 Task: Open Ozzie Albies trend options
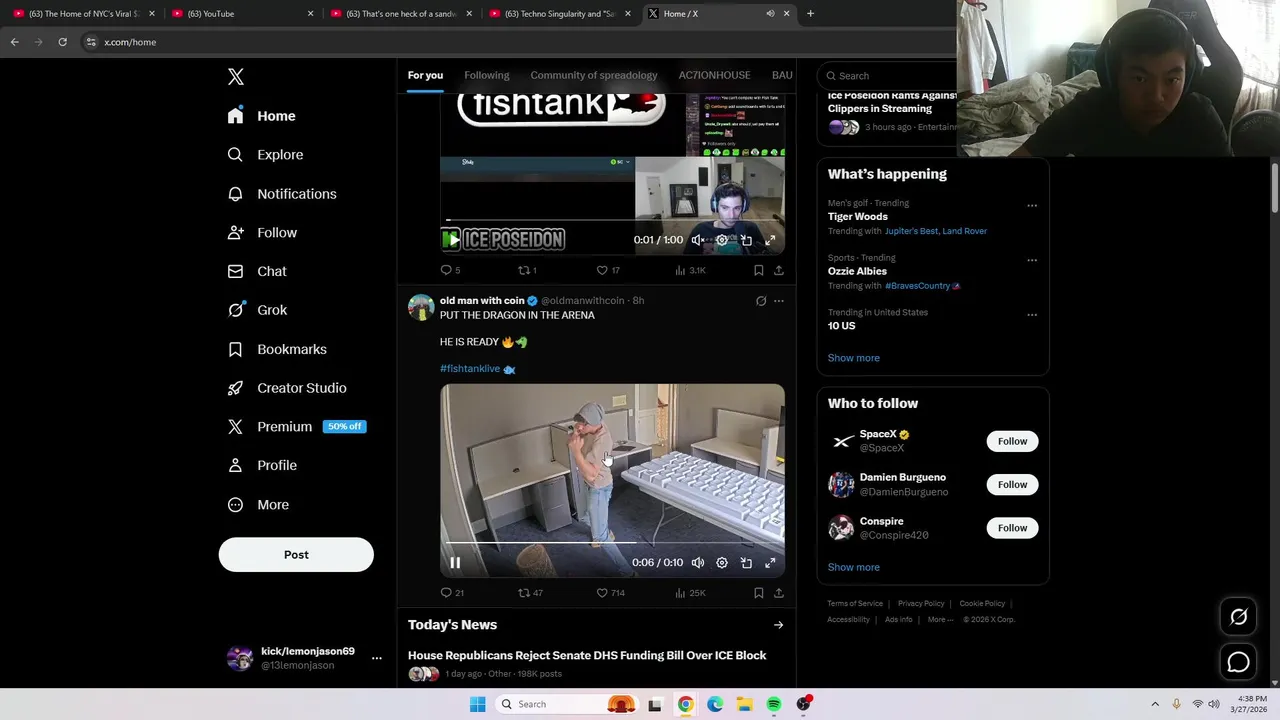(x=1032, y=261)
